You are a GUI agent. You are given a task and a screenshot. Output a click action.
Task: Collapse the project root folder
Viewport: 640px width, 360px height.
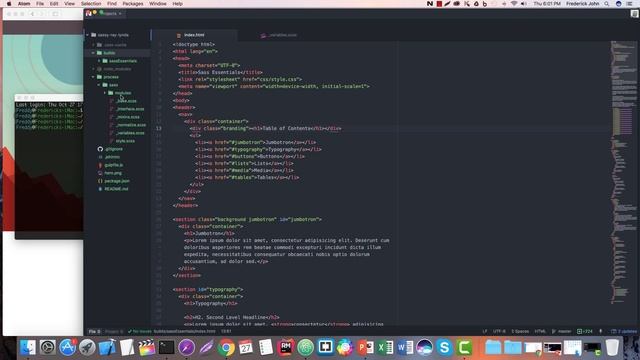87,35
